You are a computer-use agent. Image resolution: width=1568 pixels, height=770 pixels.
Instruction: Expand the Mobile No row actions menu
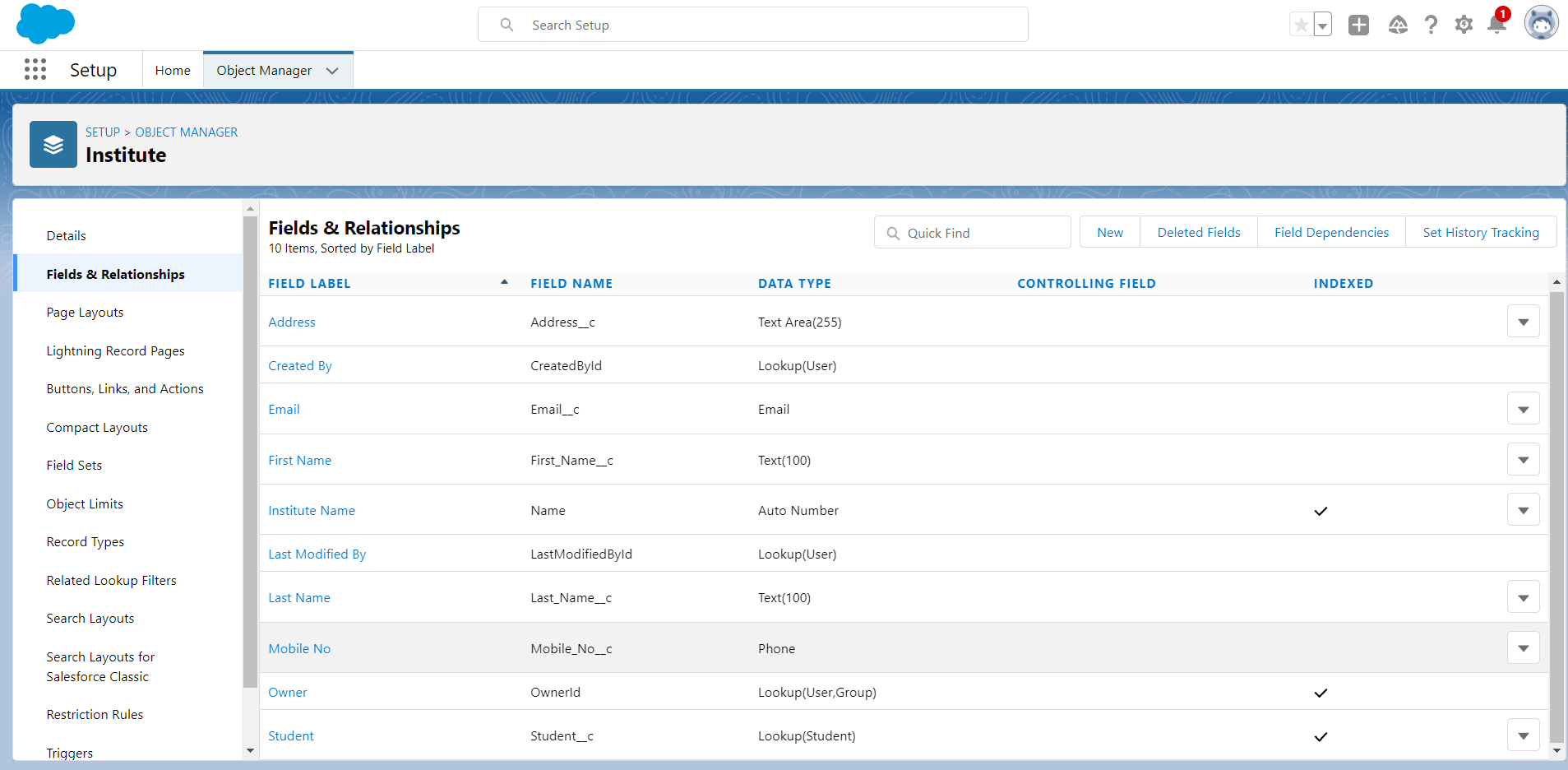1523,648
